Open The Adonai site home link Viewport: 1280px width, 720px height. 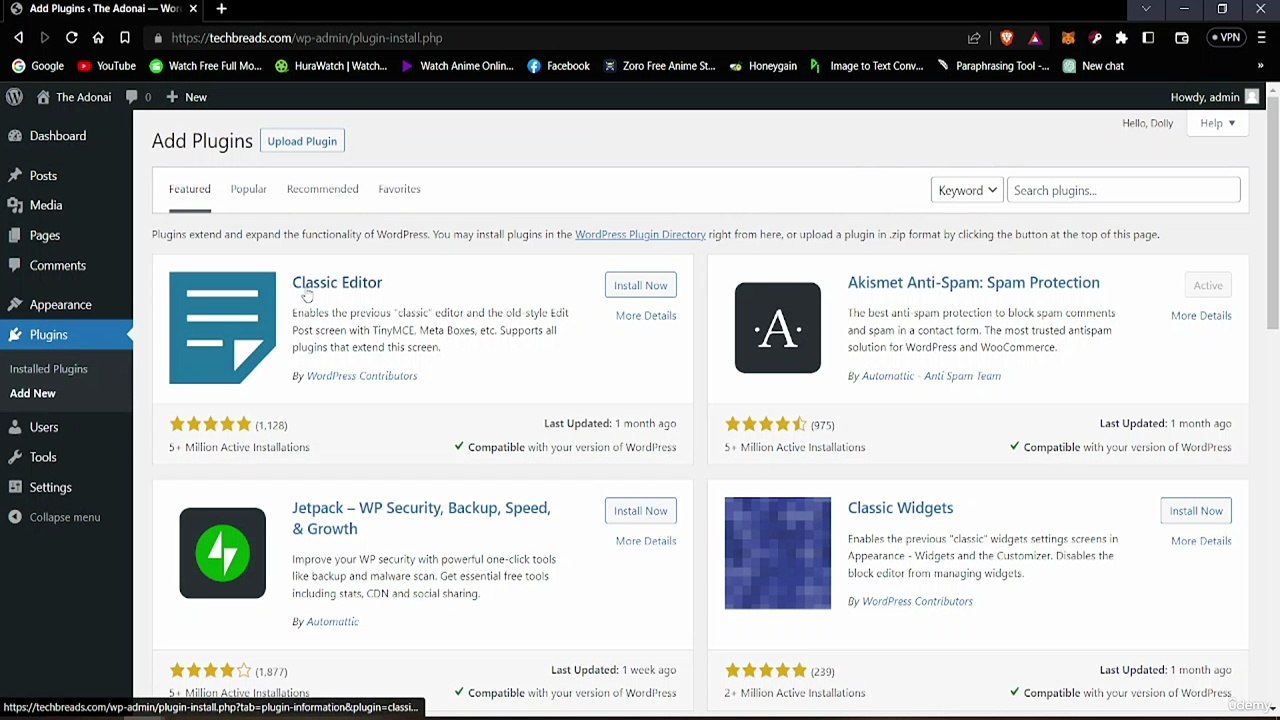coord(74,97)
